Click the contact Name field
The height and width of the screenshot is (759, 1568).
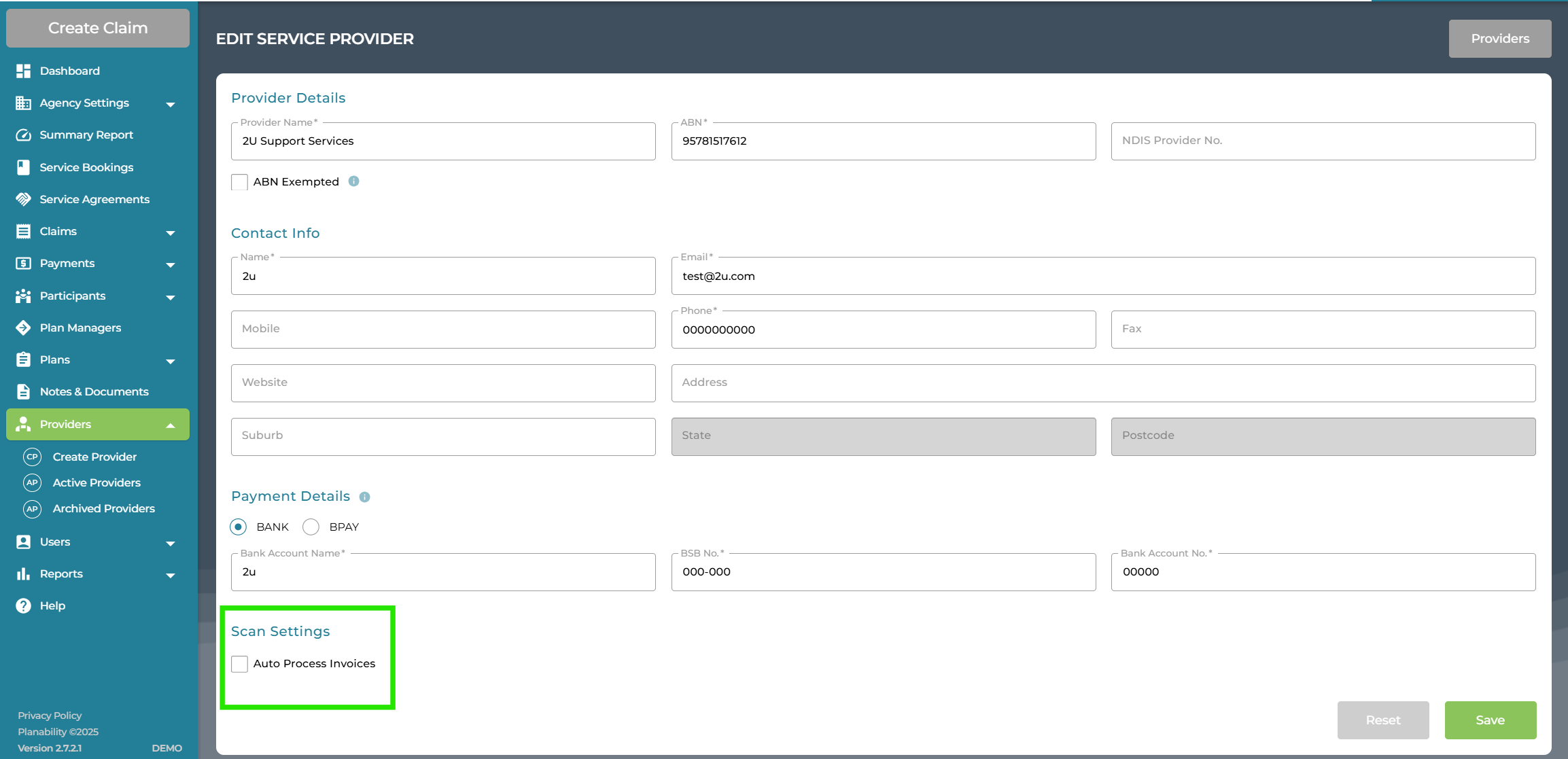coord(443,276)
